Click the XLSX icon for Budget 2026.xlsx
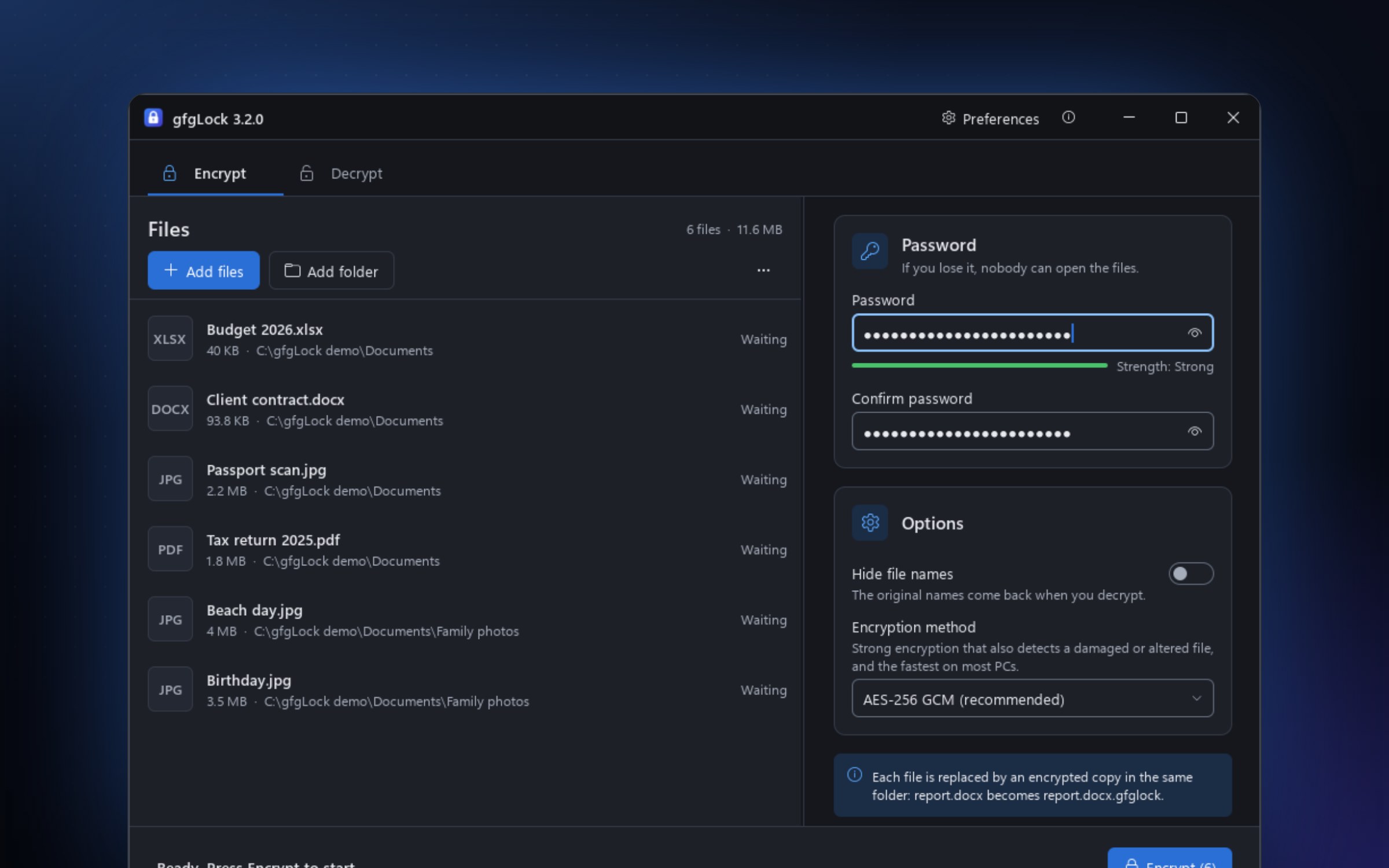 click(x=170, y=339)
